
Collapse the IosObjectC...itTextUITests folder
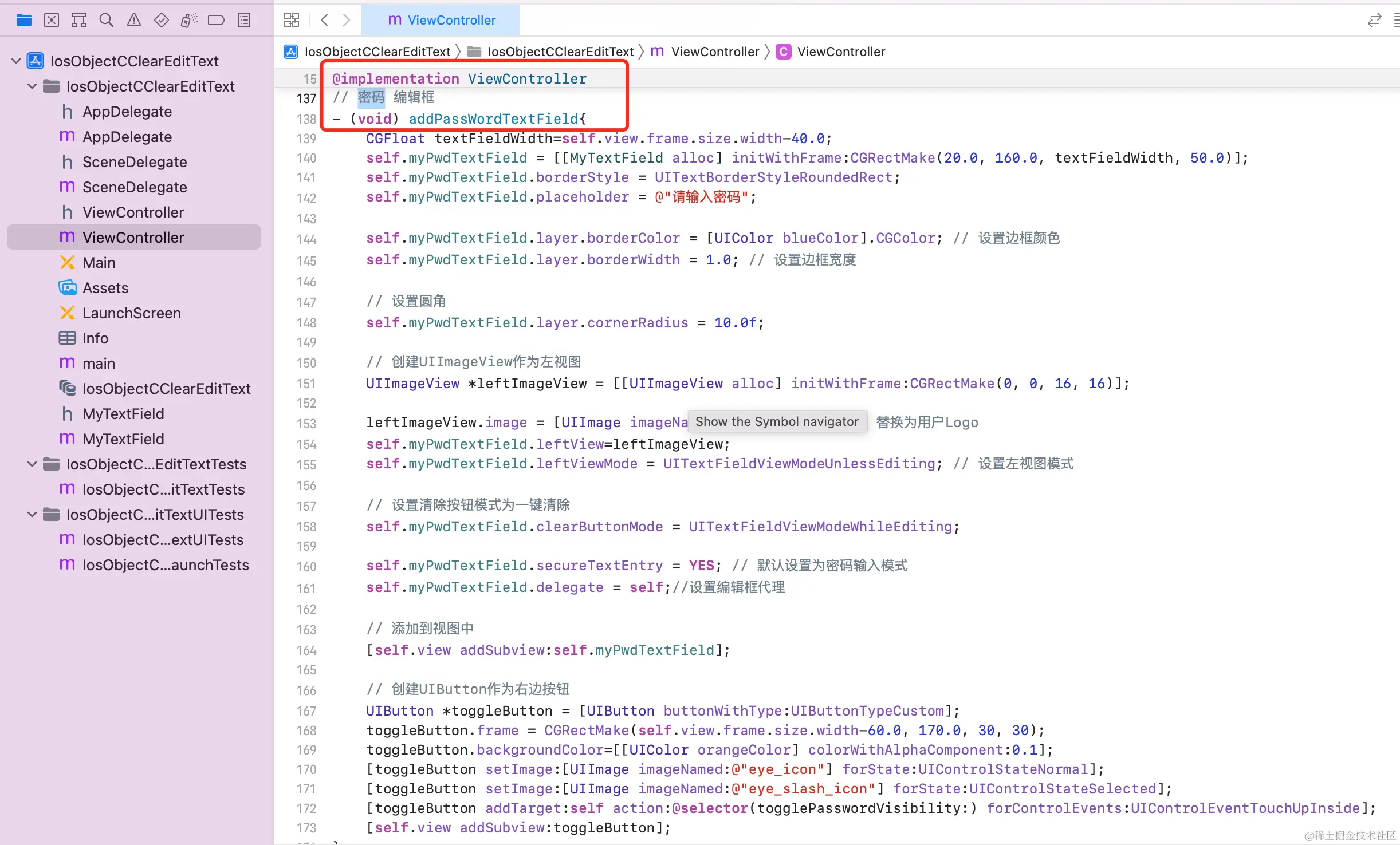click(32, 514)
